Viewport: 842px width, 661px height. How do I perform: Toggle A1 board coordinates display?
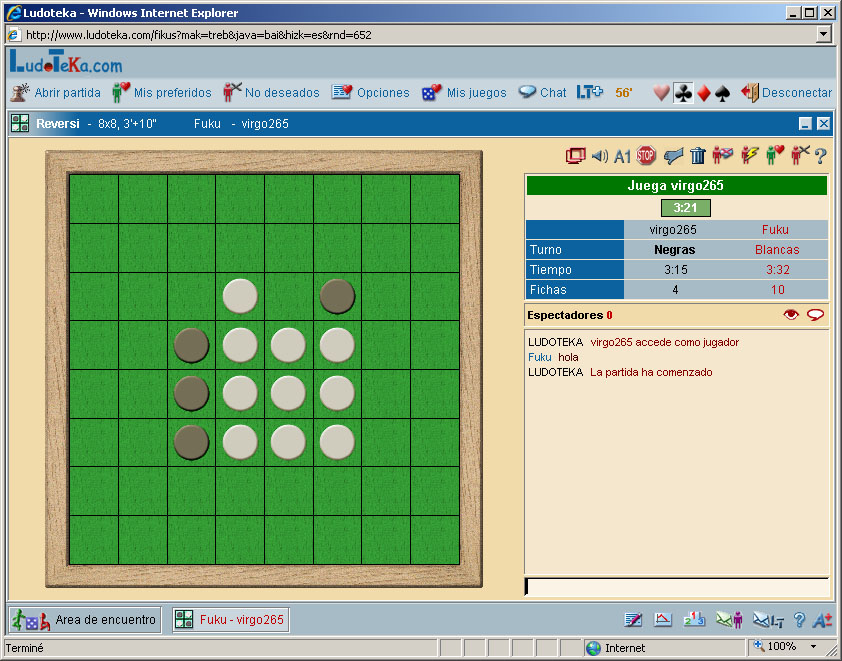(622, 156)
